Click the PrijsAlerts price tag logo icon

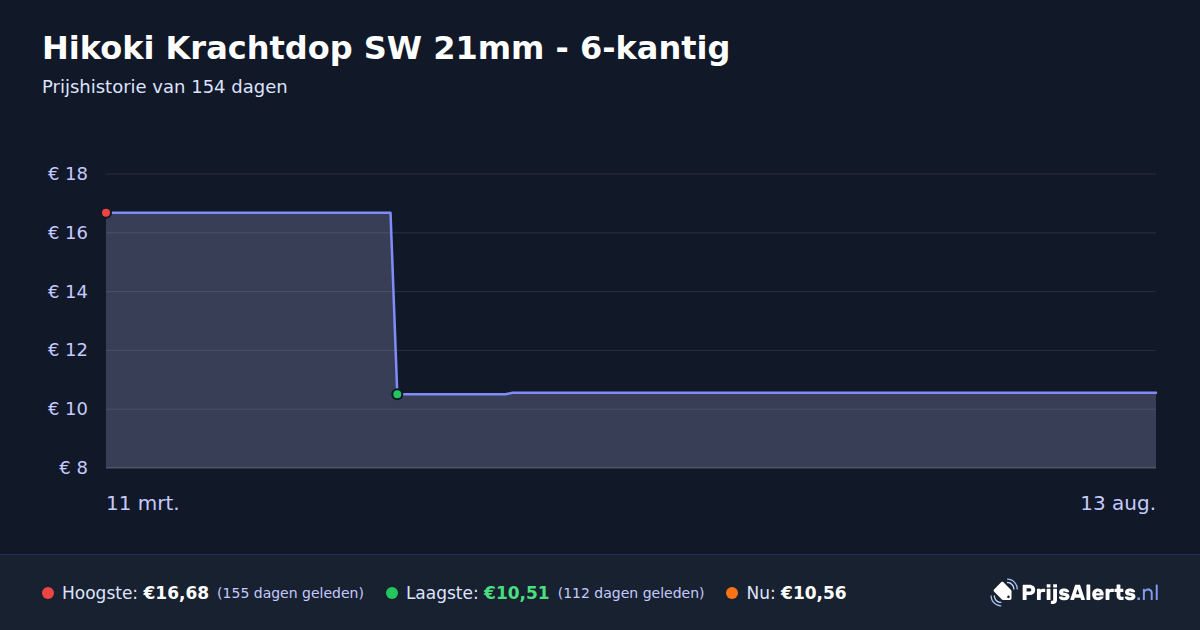click(1003, 593)
